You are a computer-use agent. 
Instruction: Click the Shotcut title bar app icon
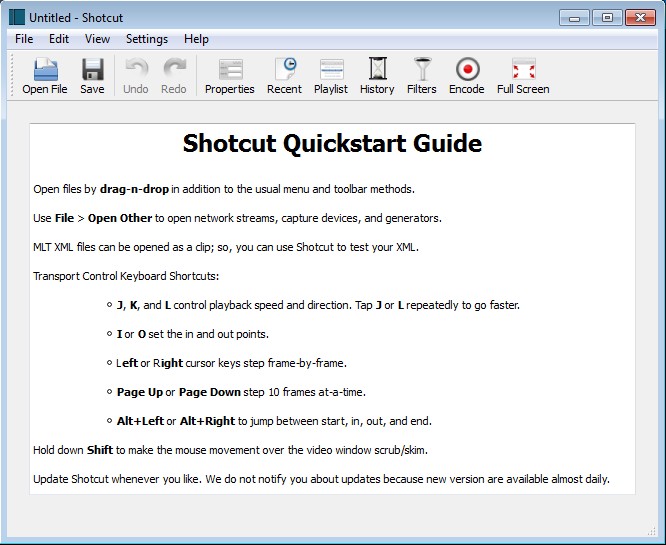17,17
